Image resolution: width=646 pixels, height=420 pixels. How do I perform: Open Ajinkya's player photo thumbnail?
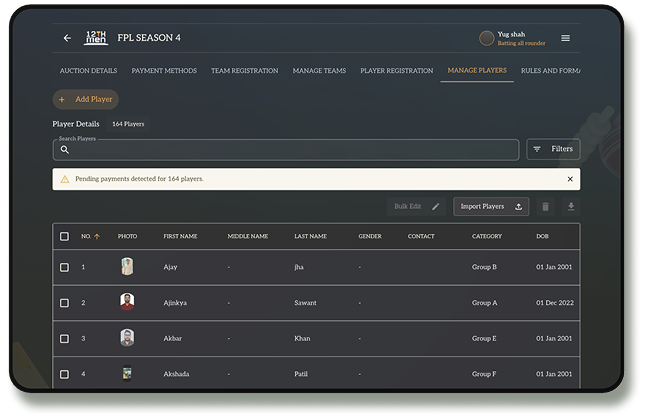[127, 302]
